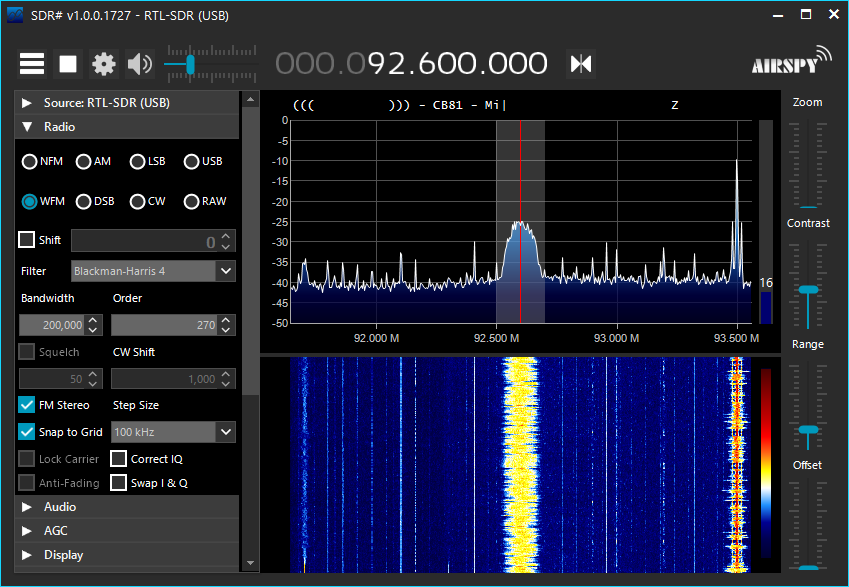Viewport: 849px width, 587px height.
Task: Select the NFM demodulation mode
Action: (30, 161)
